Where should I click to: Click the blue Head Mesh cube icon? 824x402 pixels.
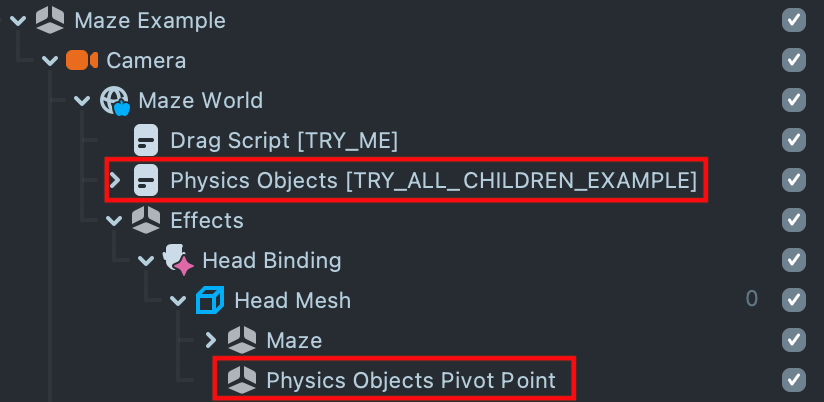coord(210,300)
